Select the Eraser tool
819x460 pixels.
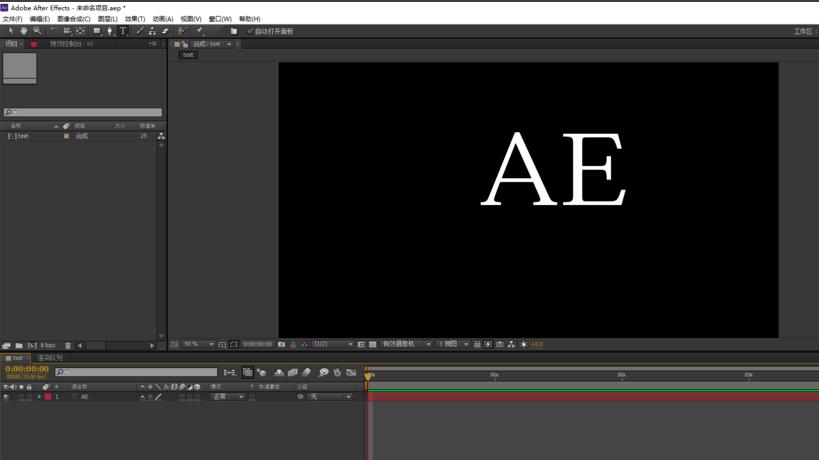tap(165, 31)
